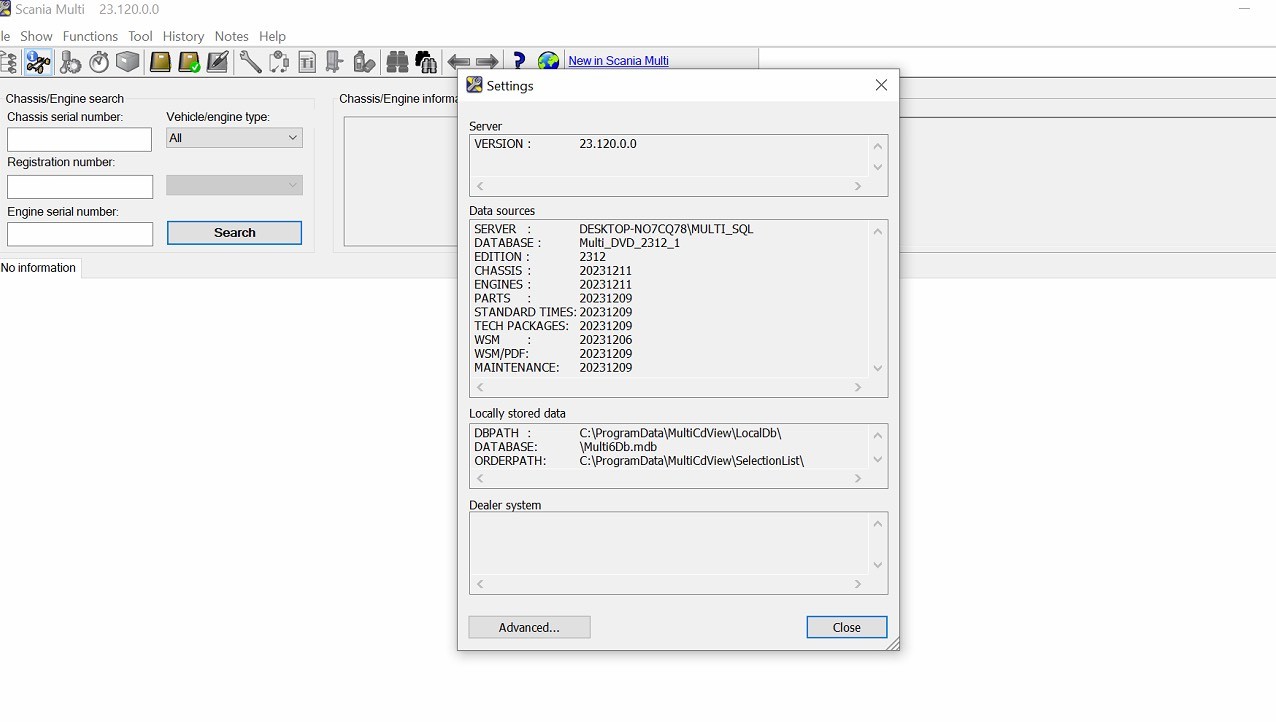Viewport: 1276px width, 724px height.
Task: Open the Ti document icon
Action: 307,62
